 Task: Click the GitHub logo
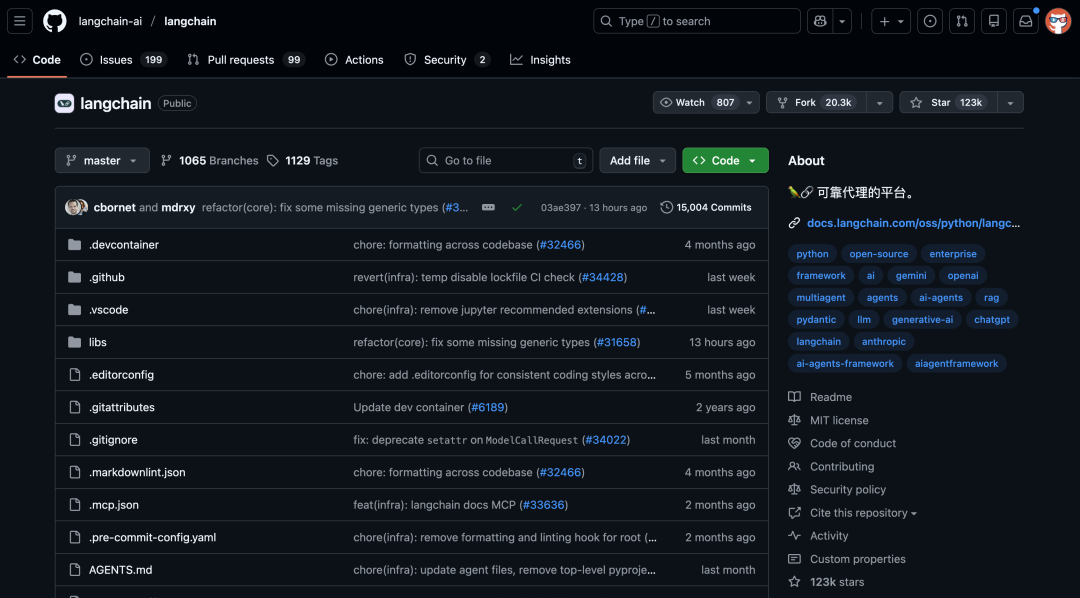(54, 20)
